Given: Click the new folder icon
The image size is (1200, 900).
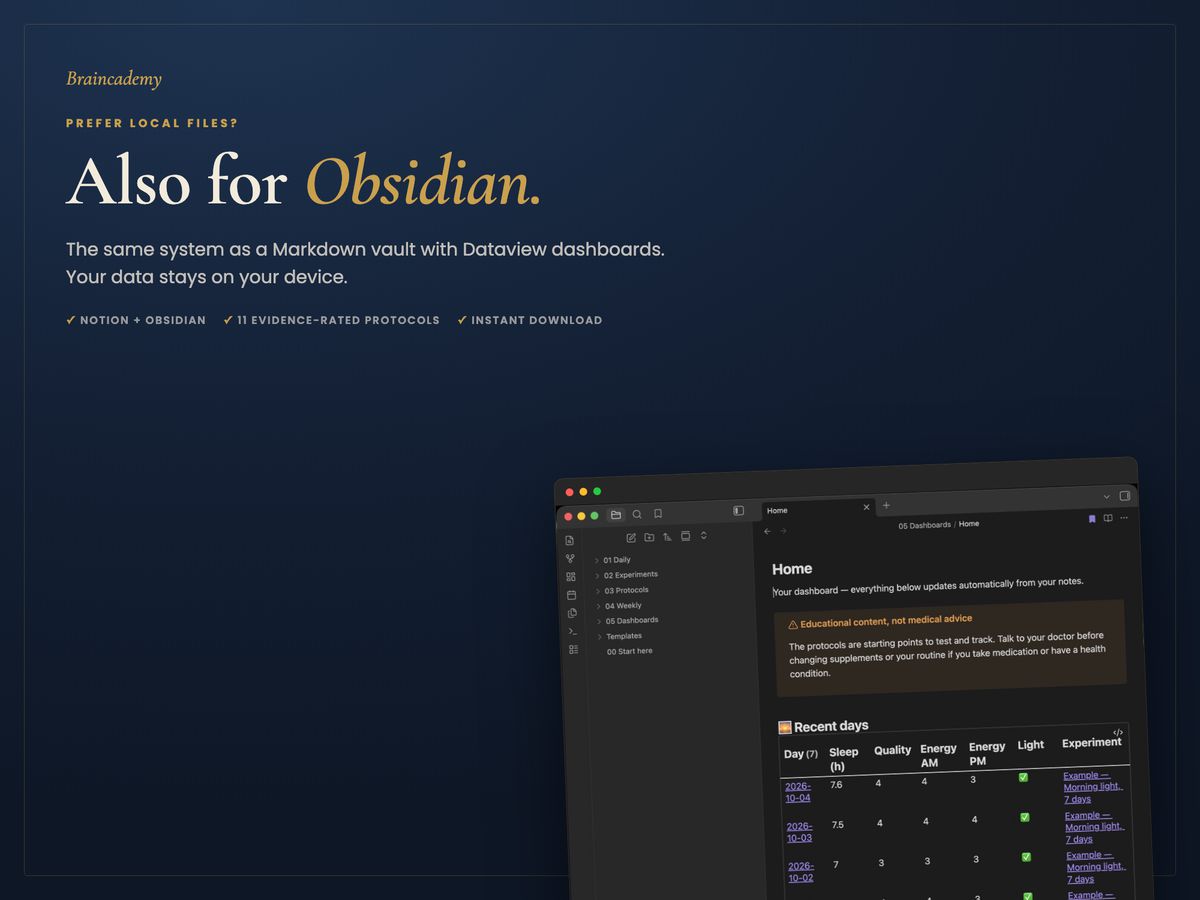Looking at the screenshot, I should [x=649, y=538].
